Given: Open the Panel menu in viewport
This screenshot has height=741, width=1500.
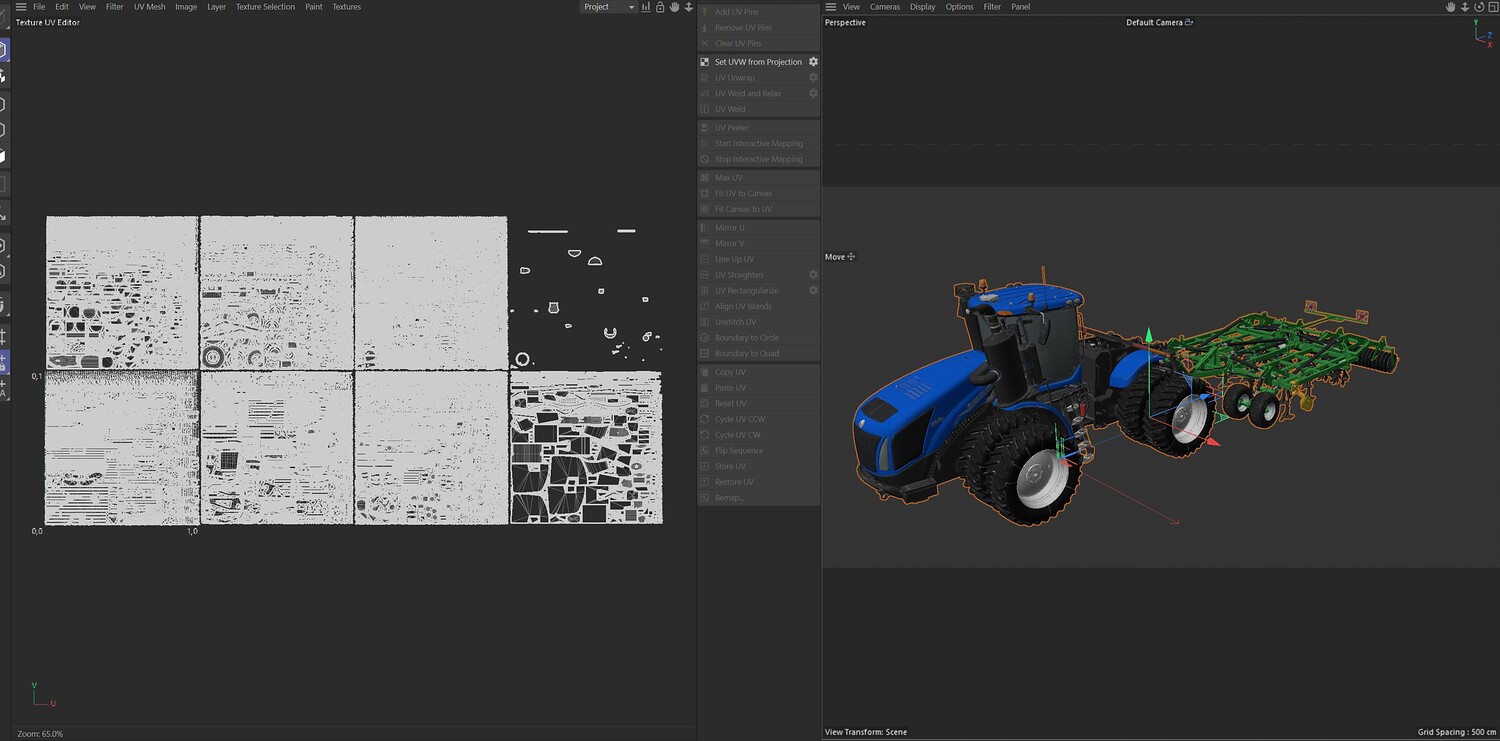Looking at the screenshot, I should coord(1021,7).
